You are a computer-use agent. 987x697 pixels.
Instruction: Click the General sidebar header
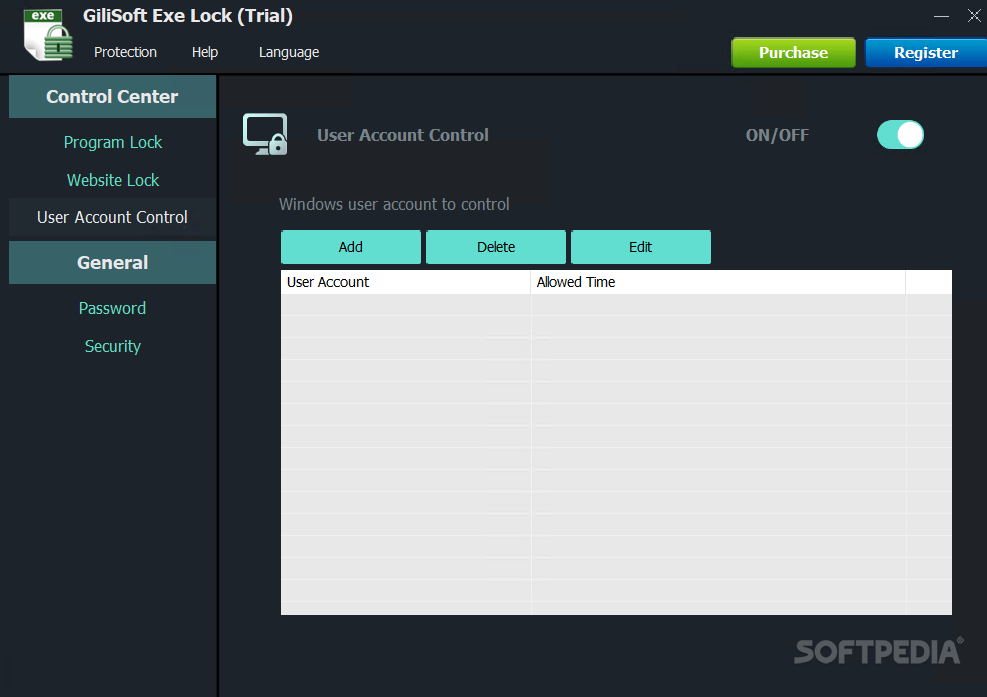(112, 263)
